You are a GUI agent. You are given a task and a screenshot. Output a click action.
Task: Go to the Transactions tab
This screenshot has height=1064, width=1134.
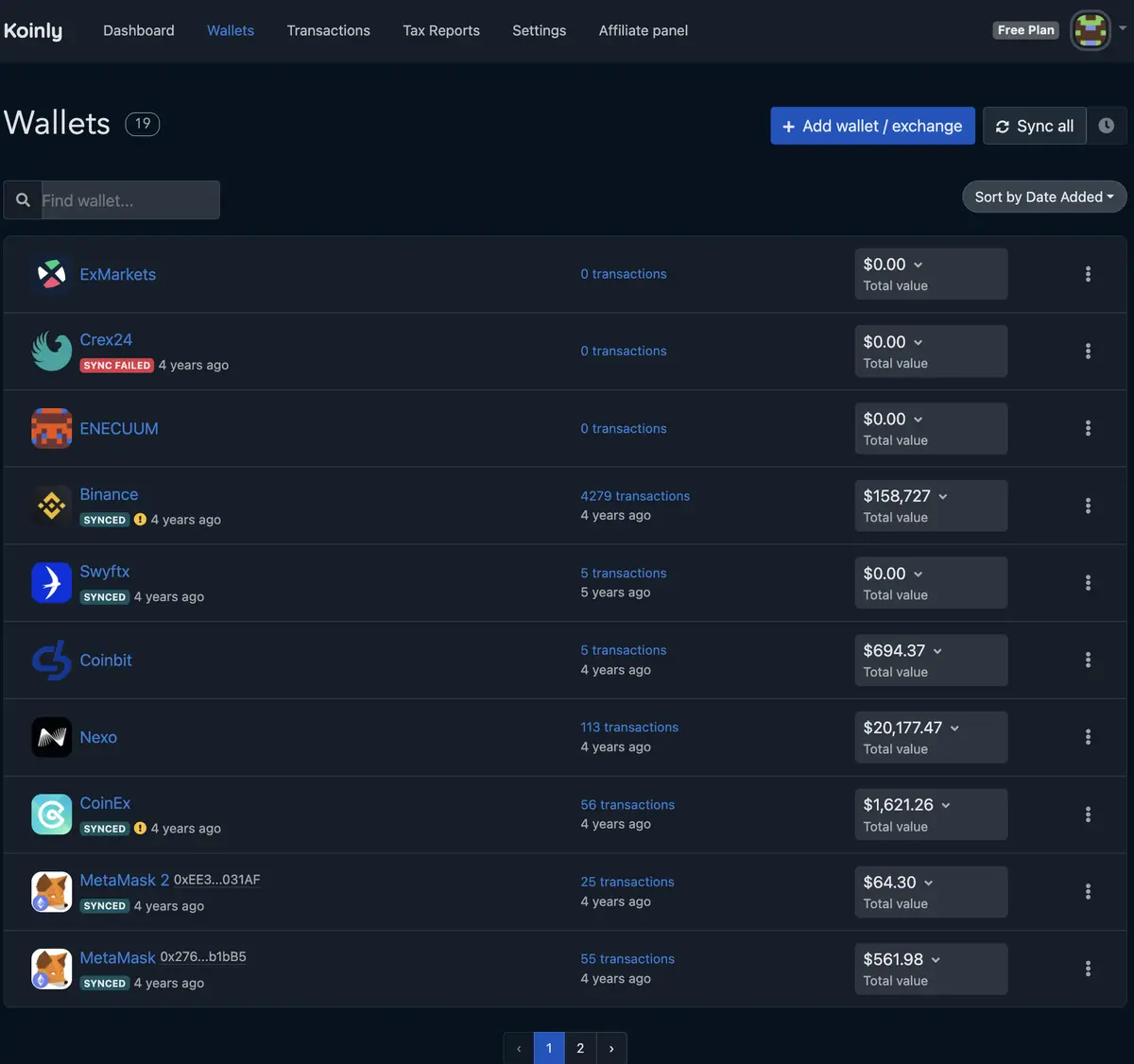pyautogui.click(x=328, y=30)
